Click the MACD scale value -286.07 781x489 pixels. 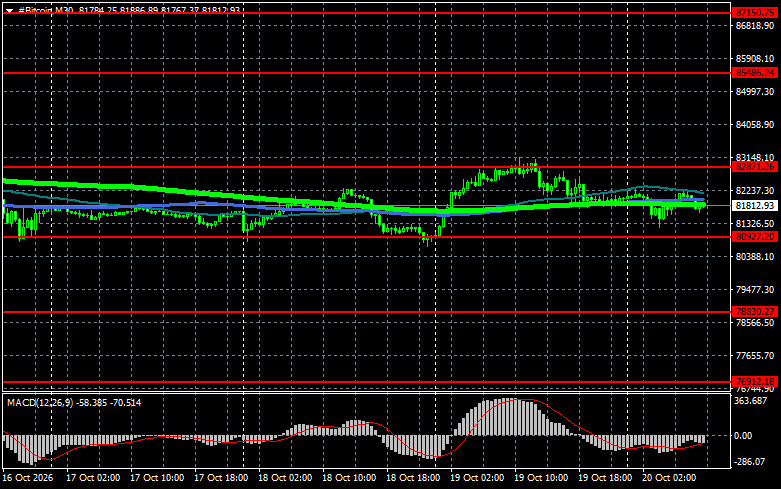click(750, 462)
